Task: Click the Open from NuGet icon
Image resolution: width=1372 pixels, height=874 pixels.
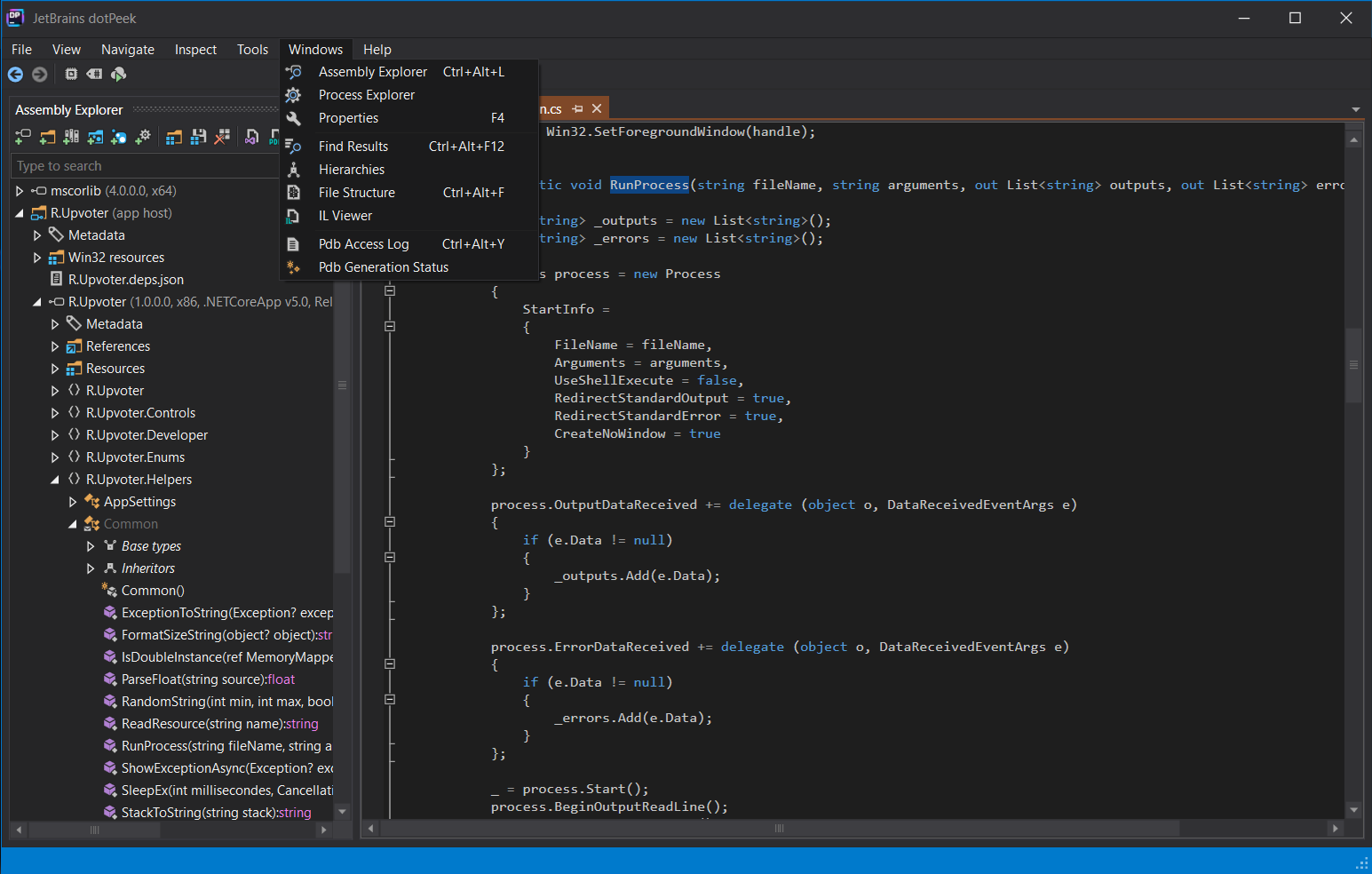Action: pos(118,137)
